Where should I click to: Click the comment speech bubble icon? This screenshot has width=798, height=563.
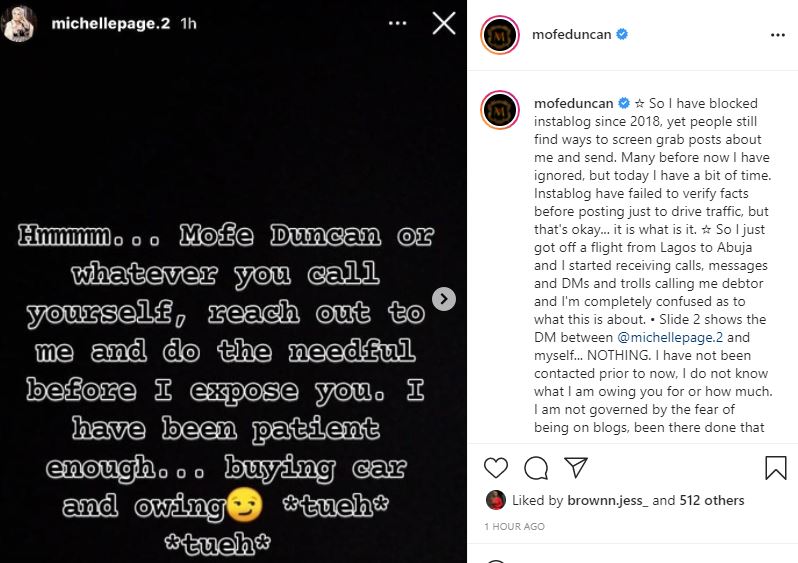coord(535,467)
